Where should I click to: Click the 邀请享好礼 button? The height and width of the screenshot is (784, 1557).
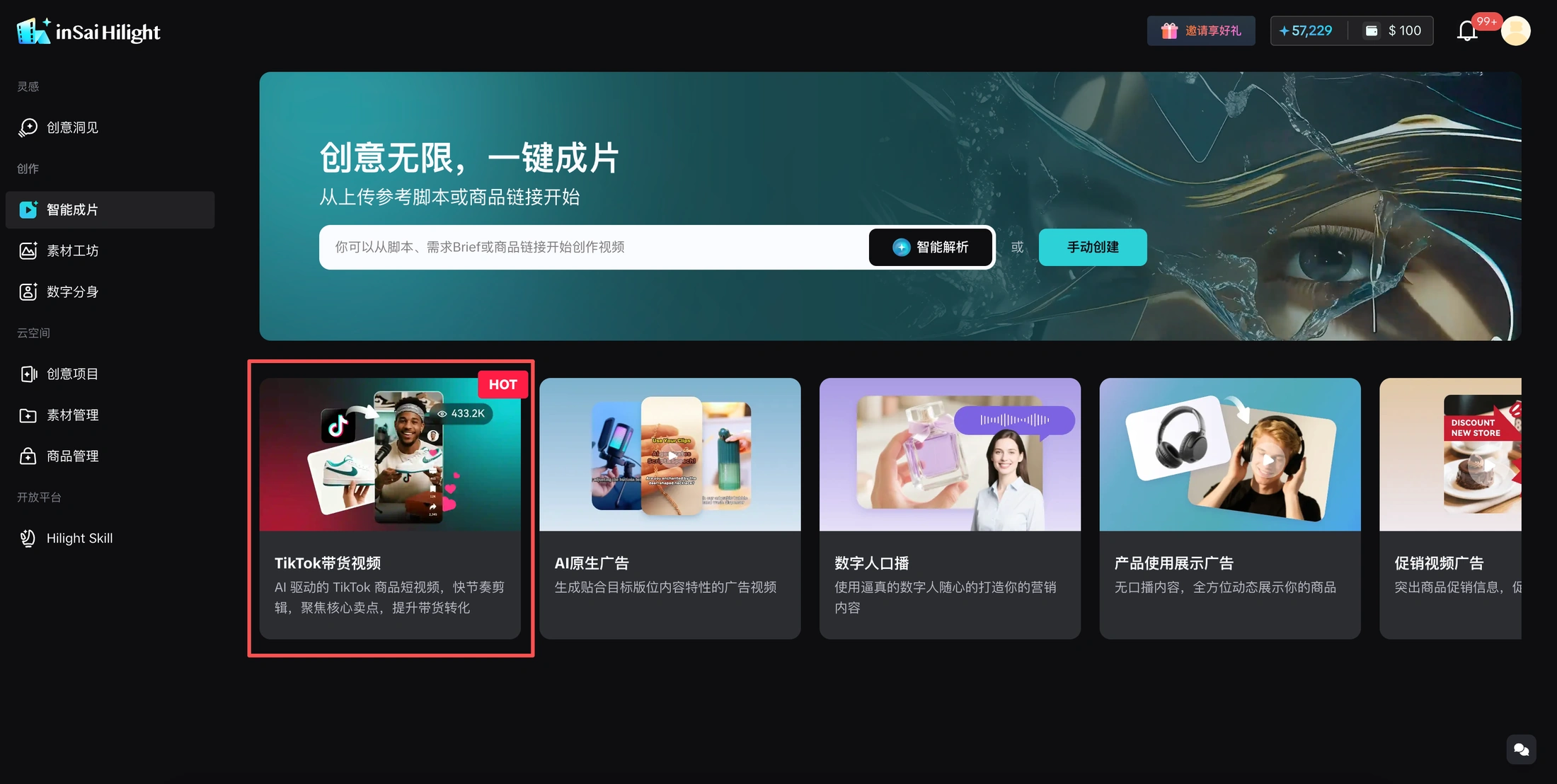(1201, 30)
